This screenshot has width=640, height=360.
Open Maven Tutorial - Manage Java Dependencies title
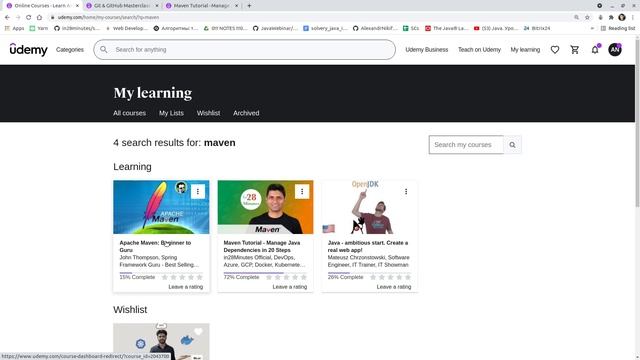pos(262,246)
